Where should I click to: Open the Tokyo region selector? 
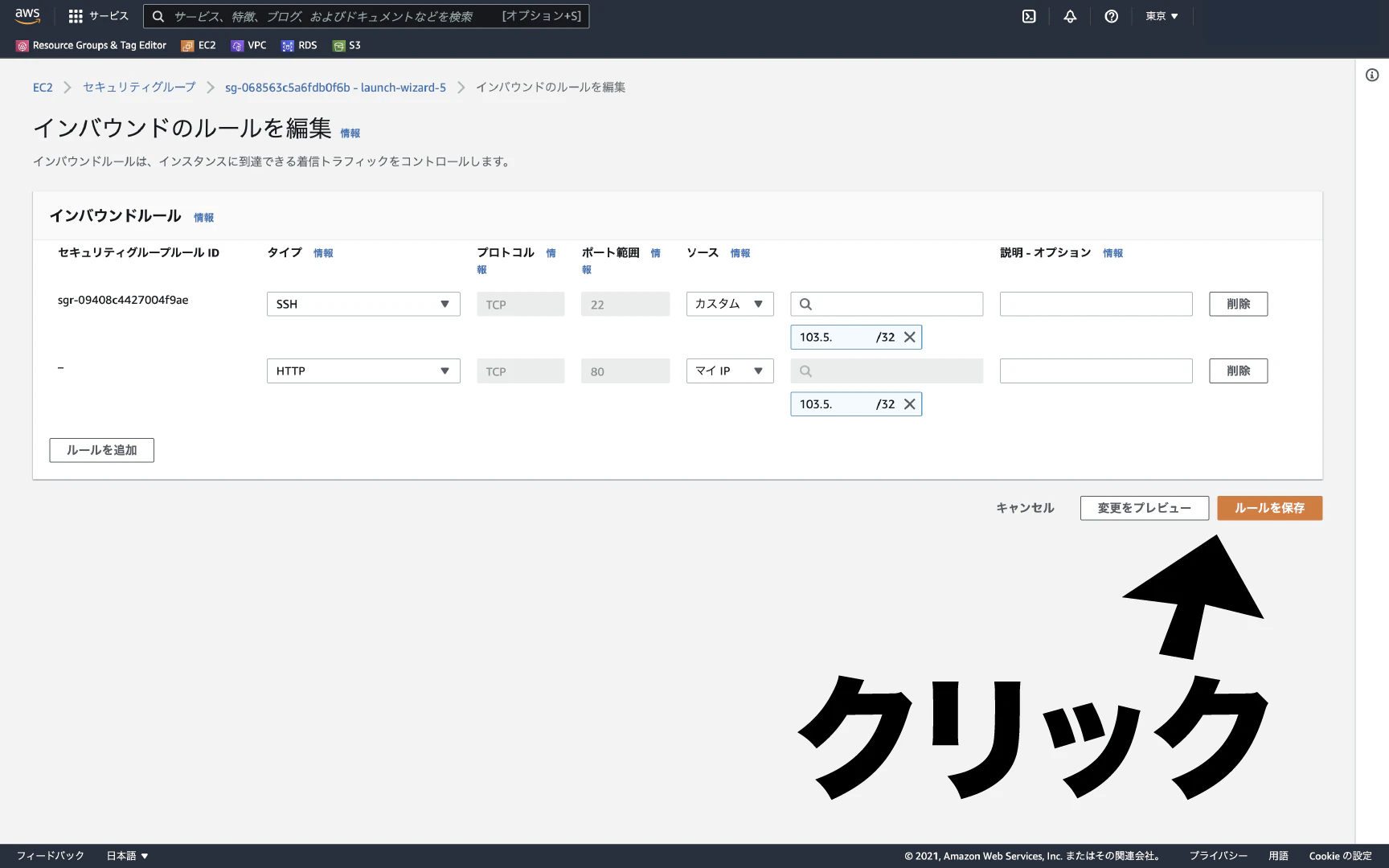click(1162, 16)
